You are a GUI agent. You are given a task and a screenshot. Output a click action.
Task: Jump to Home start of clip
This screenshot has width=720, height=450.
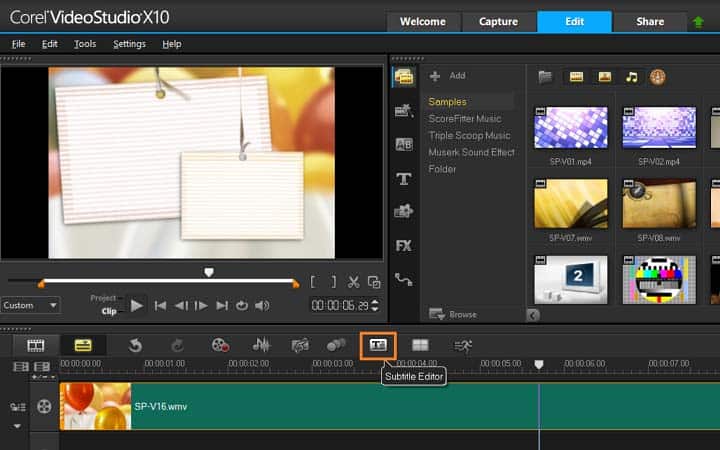(x=160, y=305)
